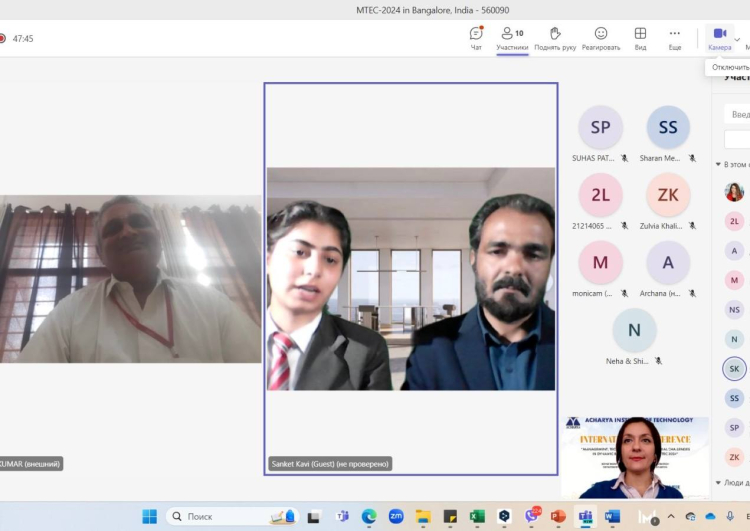Select the SP avatar tile SUHAS PAT...
This screenshot has width=750, height=531.
[x=600, y=128]
